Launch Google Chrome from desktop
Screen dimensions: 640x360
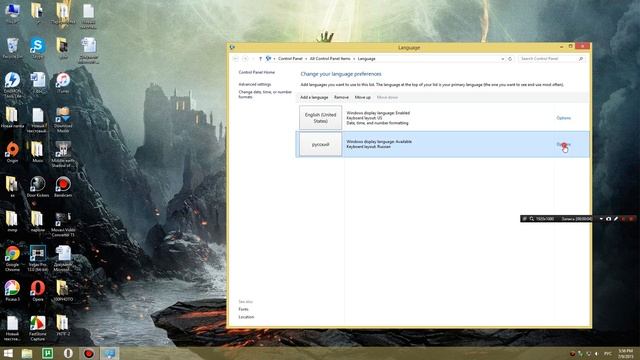(x=12, y=258)
